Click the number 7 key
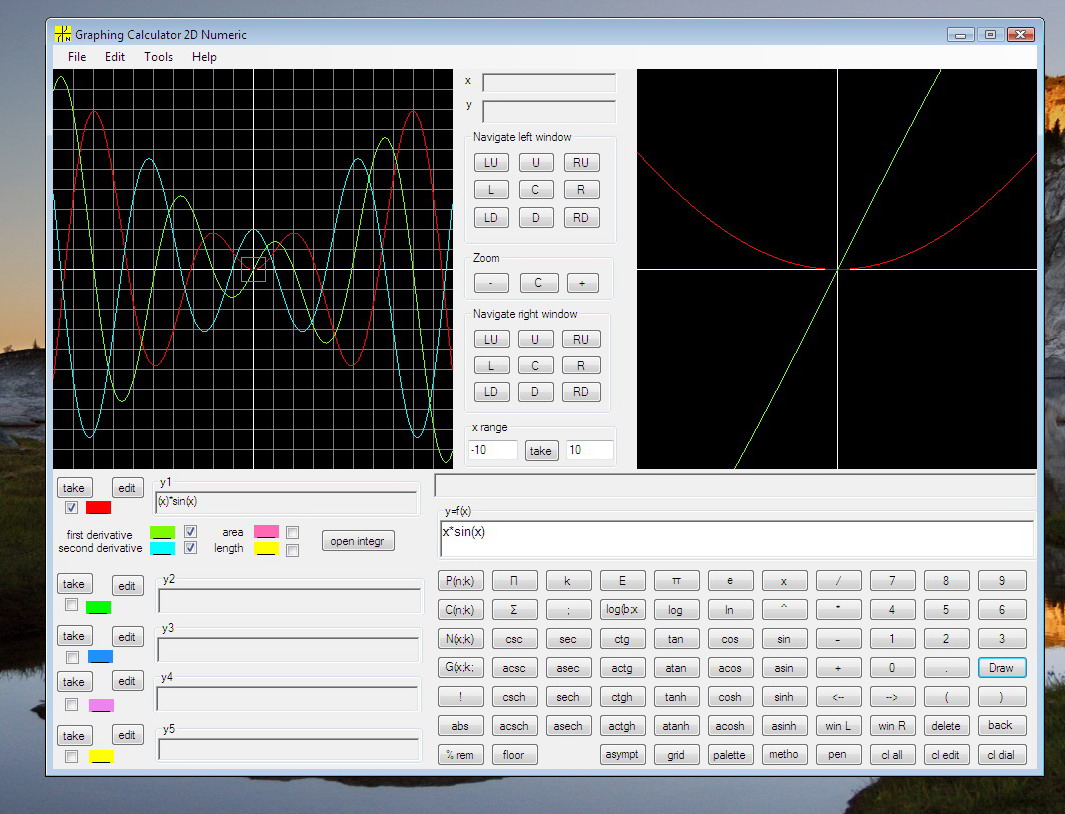Image resolution: width=1065 pixels, height=814 pixels. (x=892, y=581)
